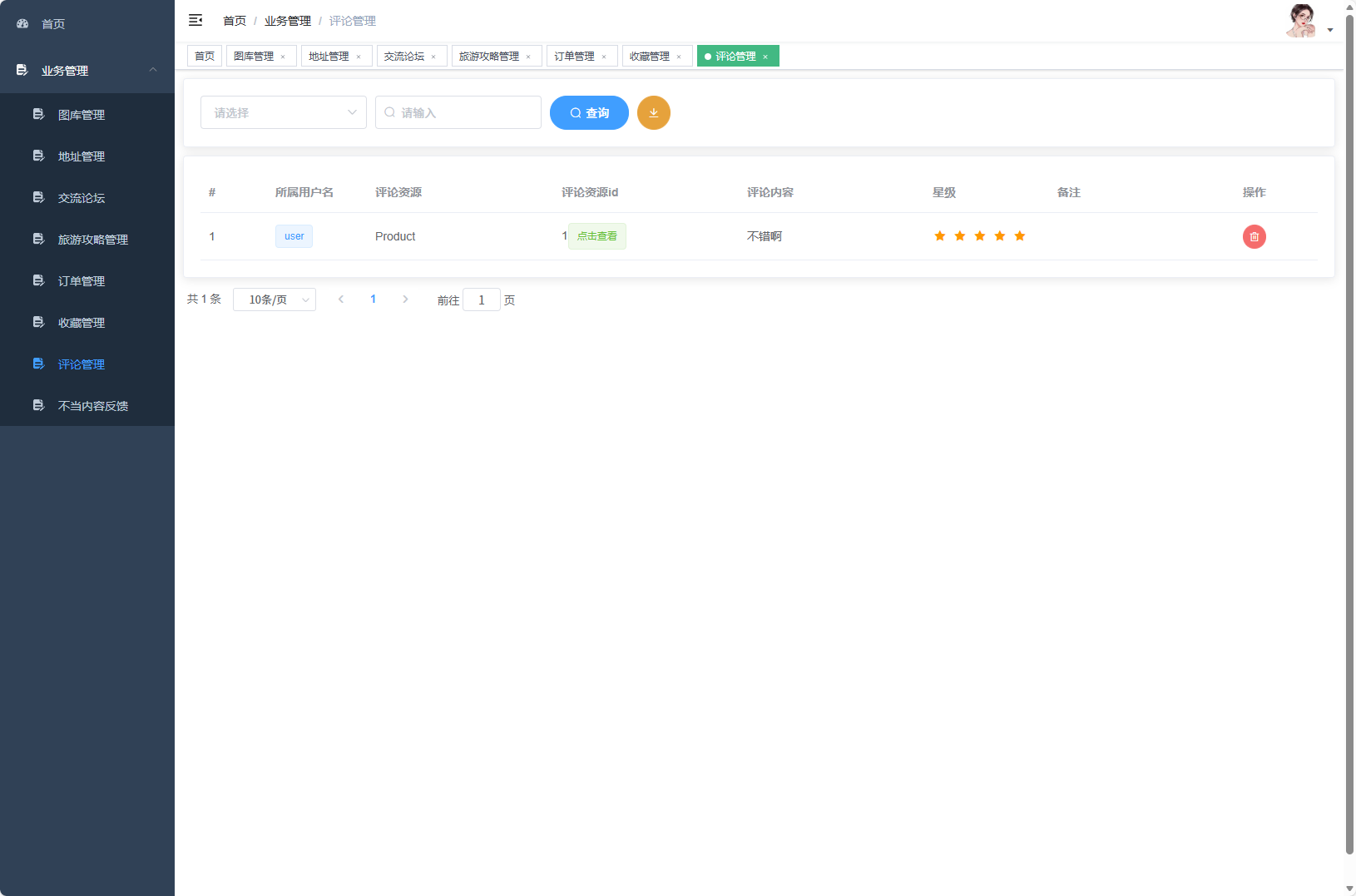Click the page number input field

click(x=482, y=299)
